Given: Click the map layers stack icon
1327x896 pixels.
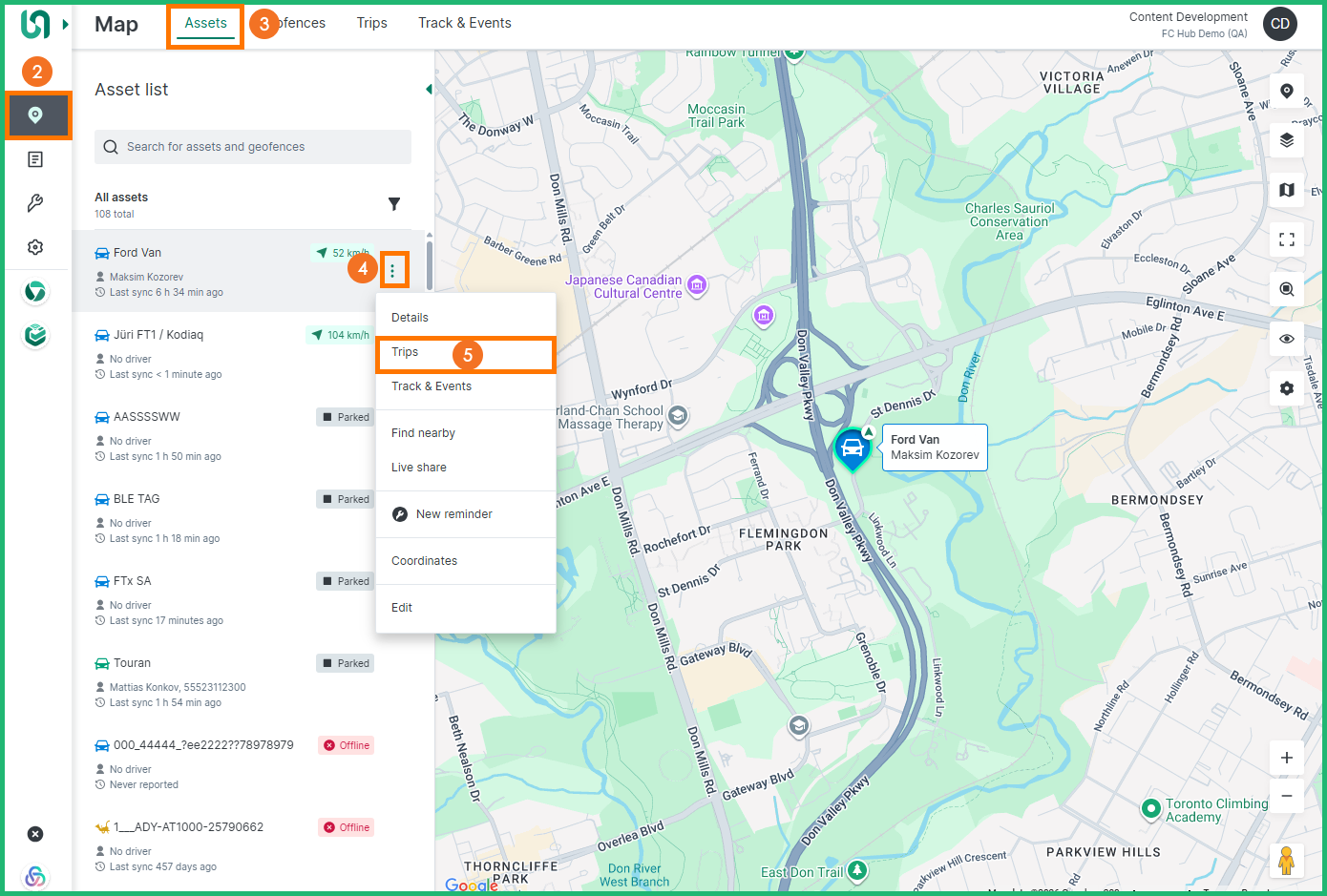Looking at the screenshot, I should pos(1286,140).
